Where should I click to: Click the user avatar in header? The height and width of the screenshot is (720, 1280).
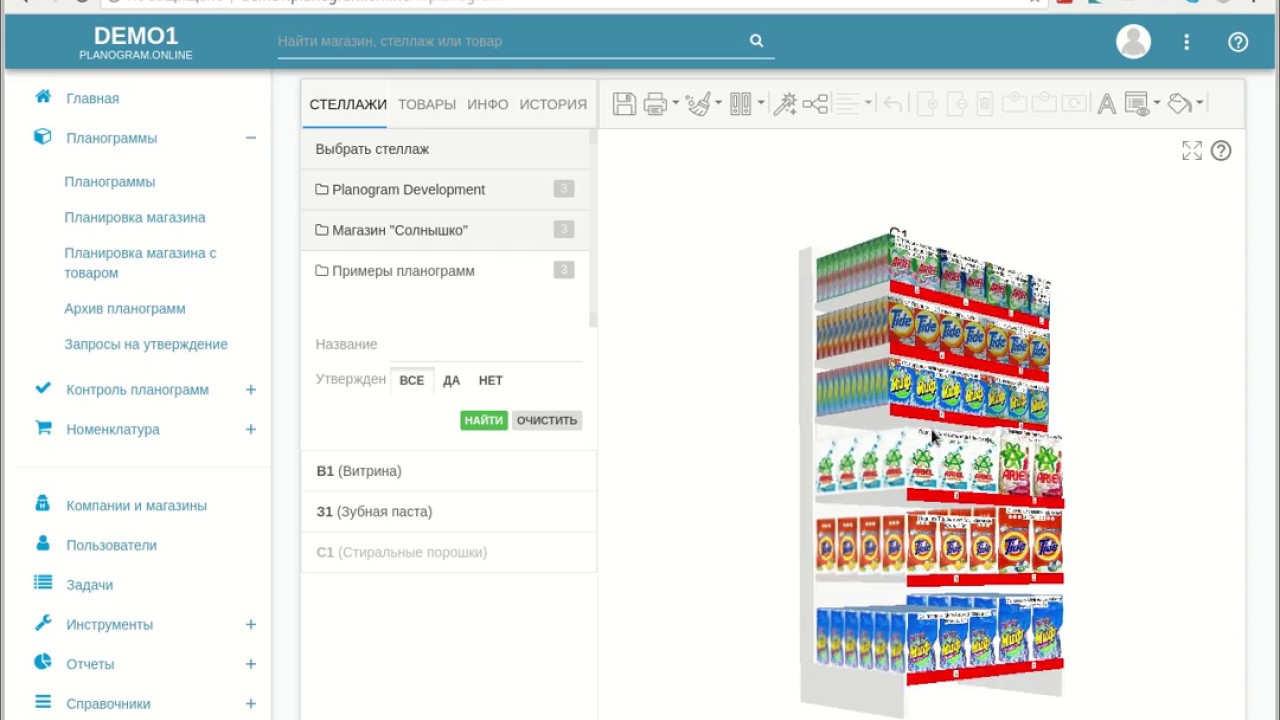(1133, 41)
